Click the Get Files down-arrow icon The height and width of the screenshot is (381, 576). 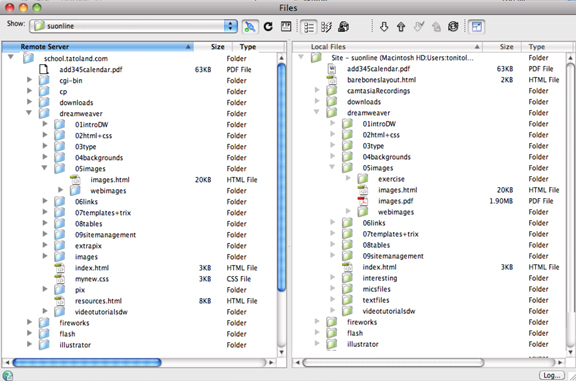tap(384, 26)
